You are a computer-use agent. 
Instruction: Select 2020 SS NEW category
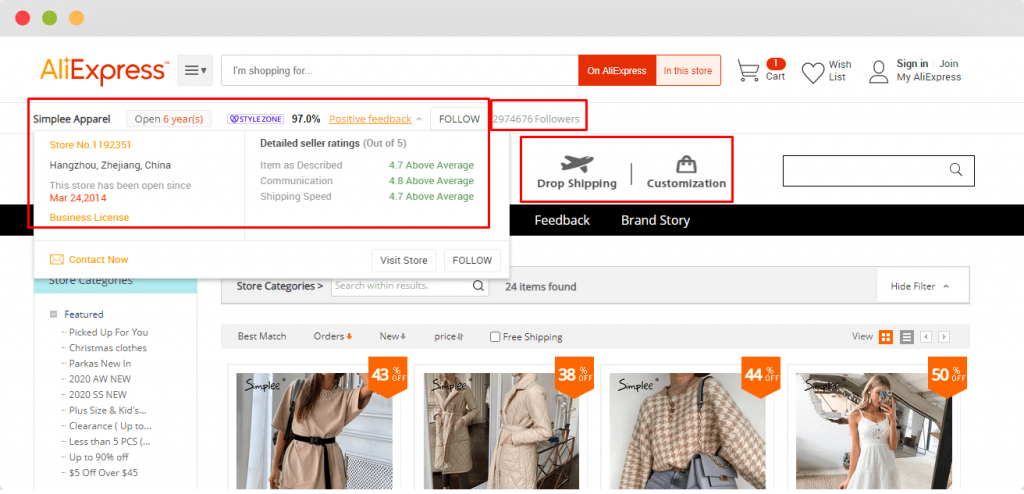pos(98,395)
